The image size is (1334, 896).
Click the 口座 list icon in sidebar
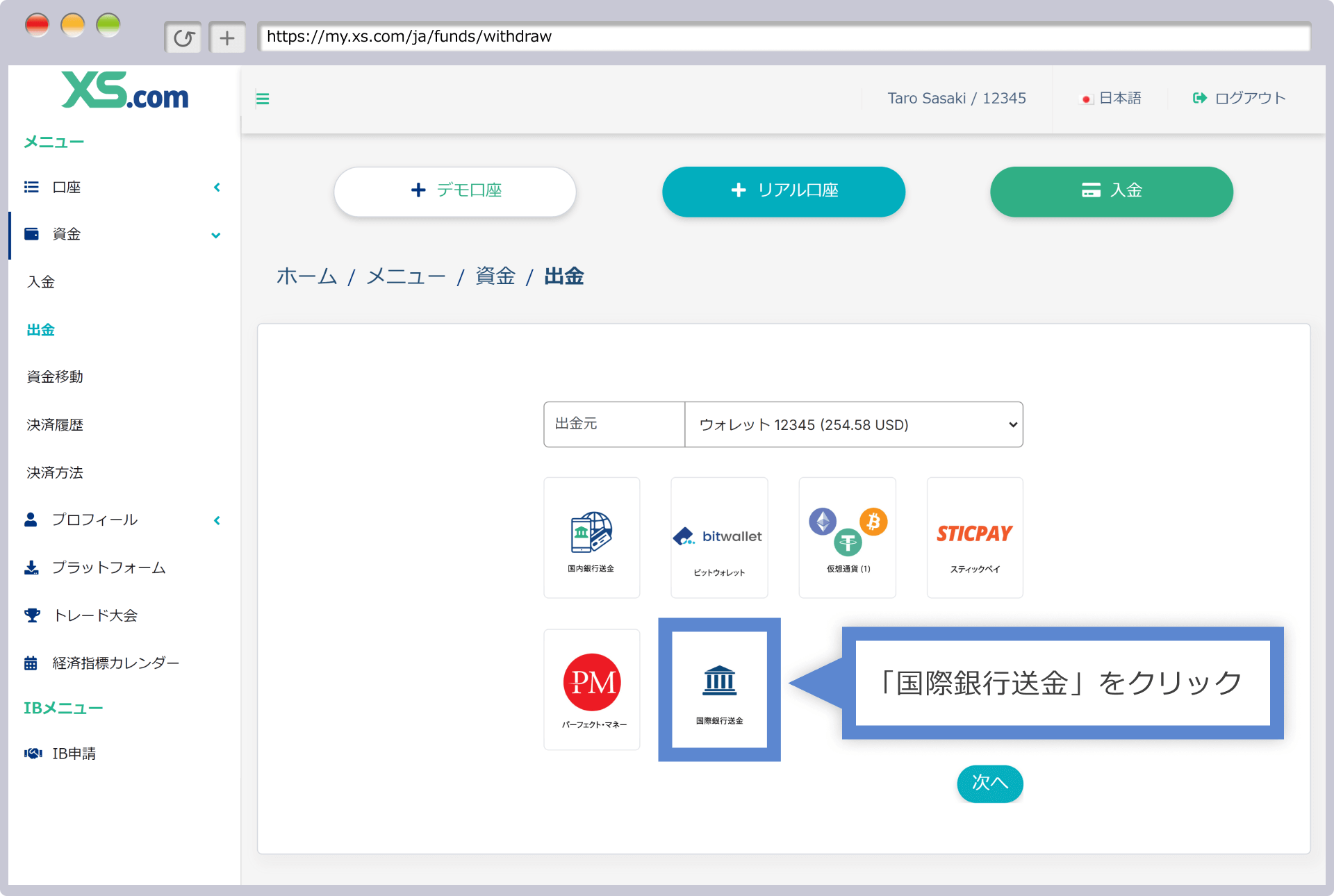(x=31, y=187)
